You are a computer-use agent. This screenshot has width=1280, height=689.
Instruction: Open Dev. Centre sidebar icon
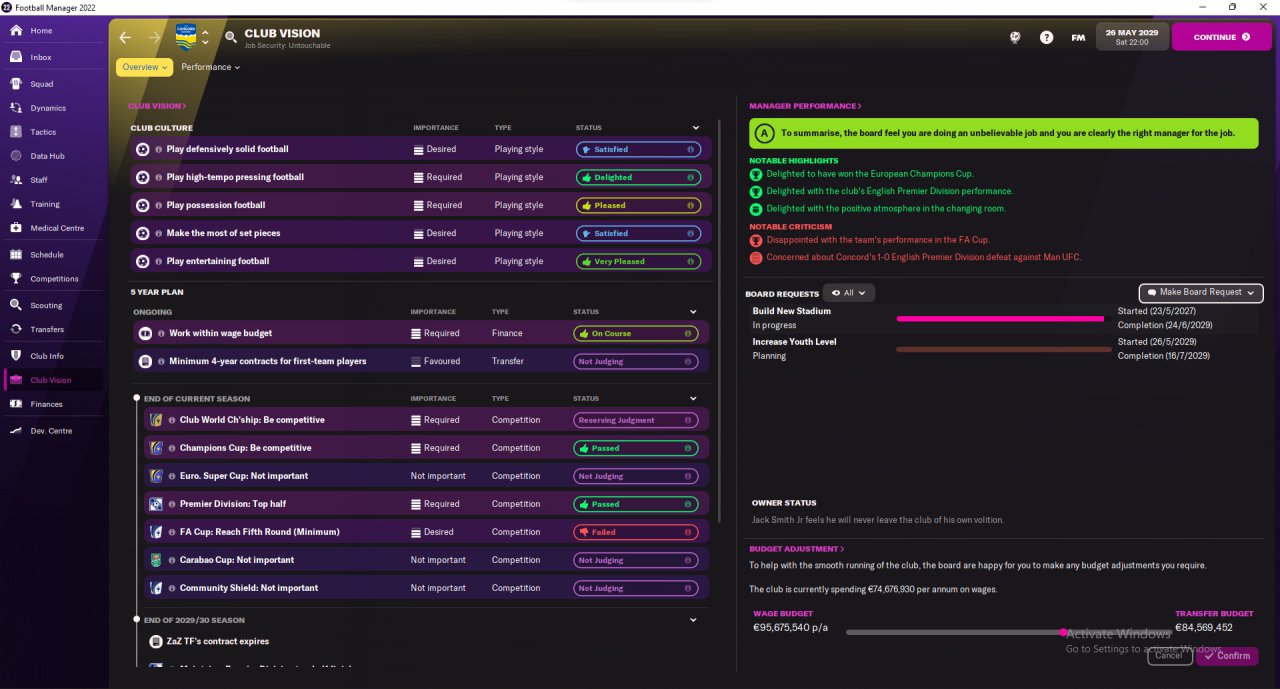(x=16, y=431)
